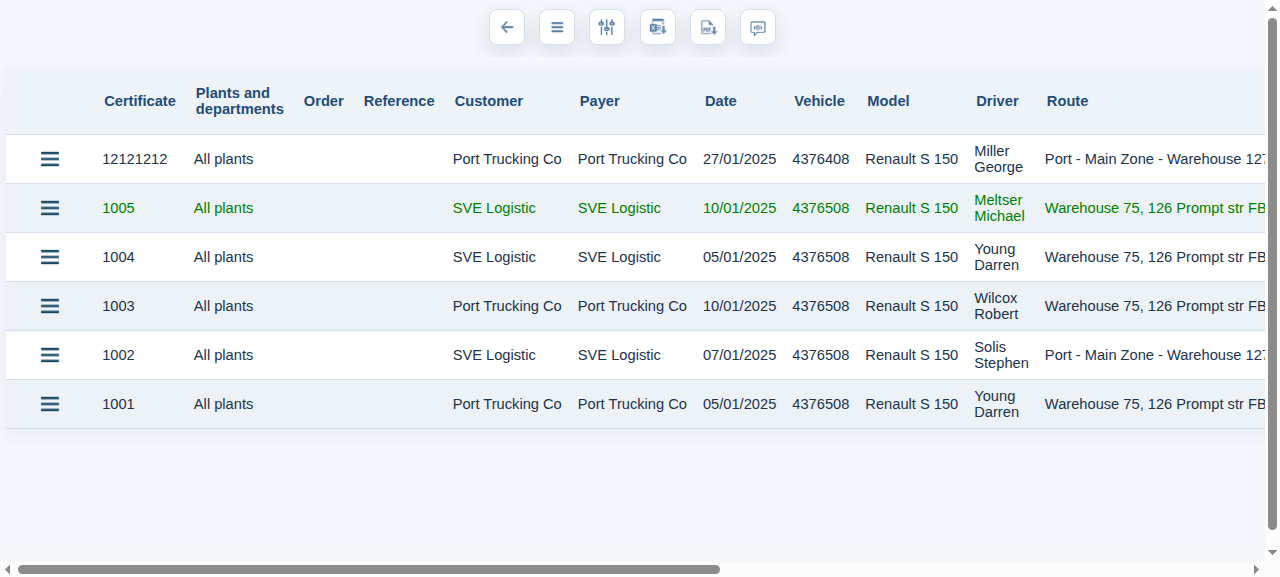The image size is (1280, 577).
Task: Click customer Port Trucking Co in row 12121212
Action: pyautogui.click(x=507, y=159)
